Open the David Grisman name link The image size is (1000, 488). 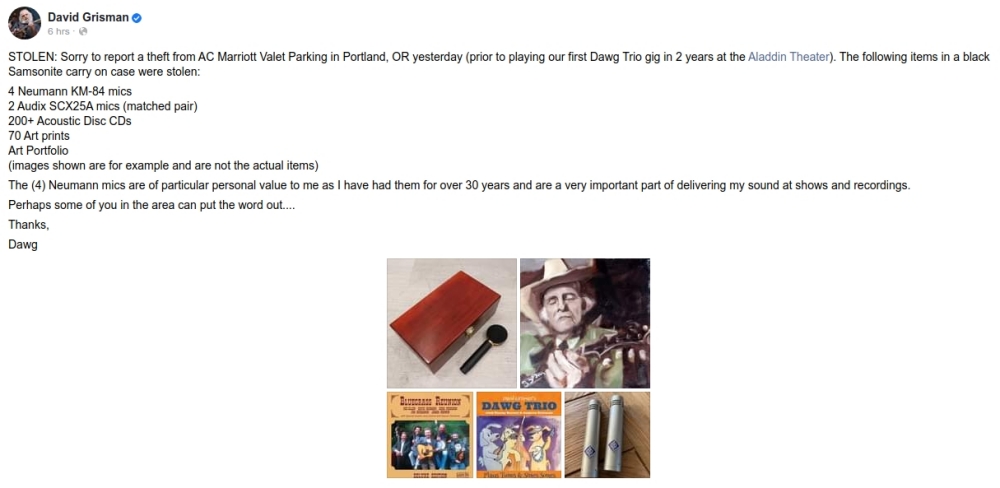tap(88, 17)
